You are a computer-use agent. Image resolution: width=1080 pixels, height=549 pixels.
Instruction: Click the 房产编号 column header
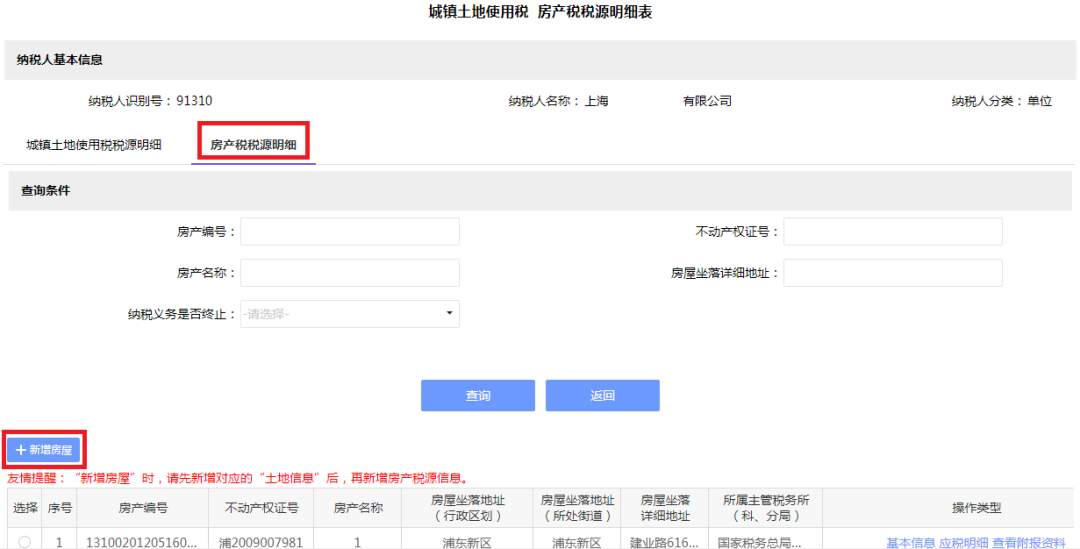click(x=143, y=508)
